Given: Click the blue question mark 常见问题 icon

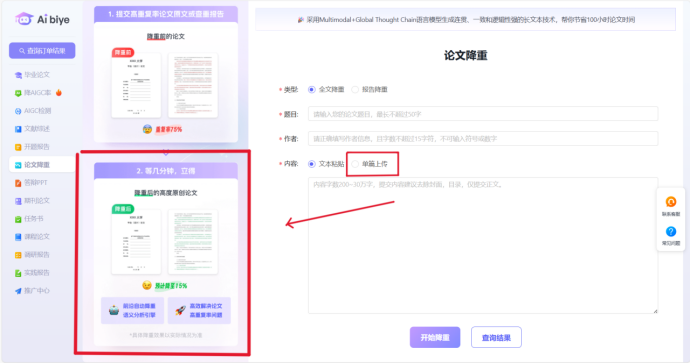Looking at the screenshot, I should click(671, 231).
